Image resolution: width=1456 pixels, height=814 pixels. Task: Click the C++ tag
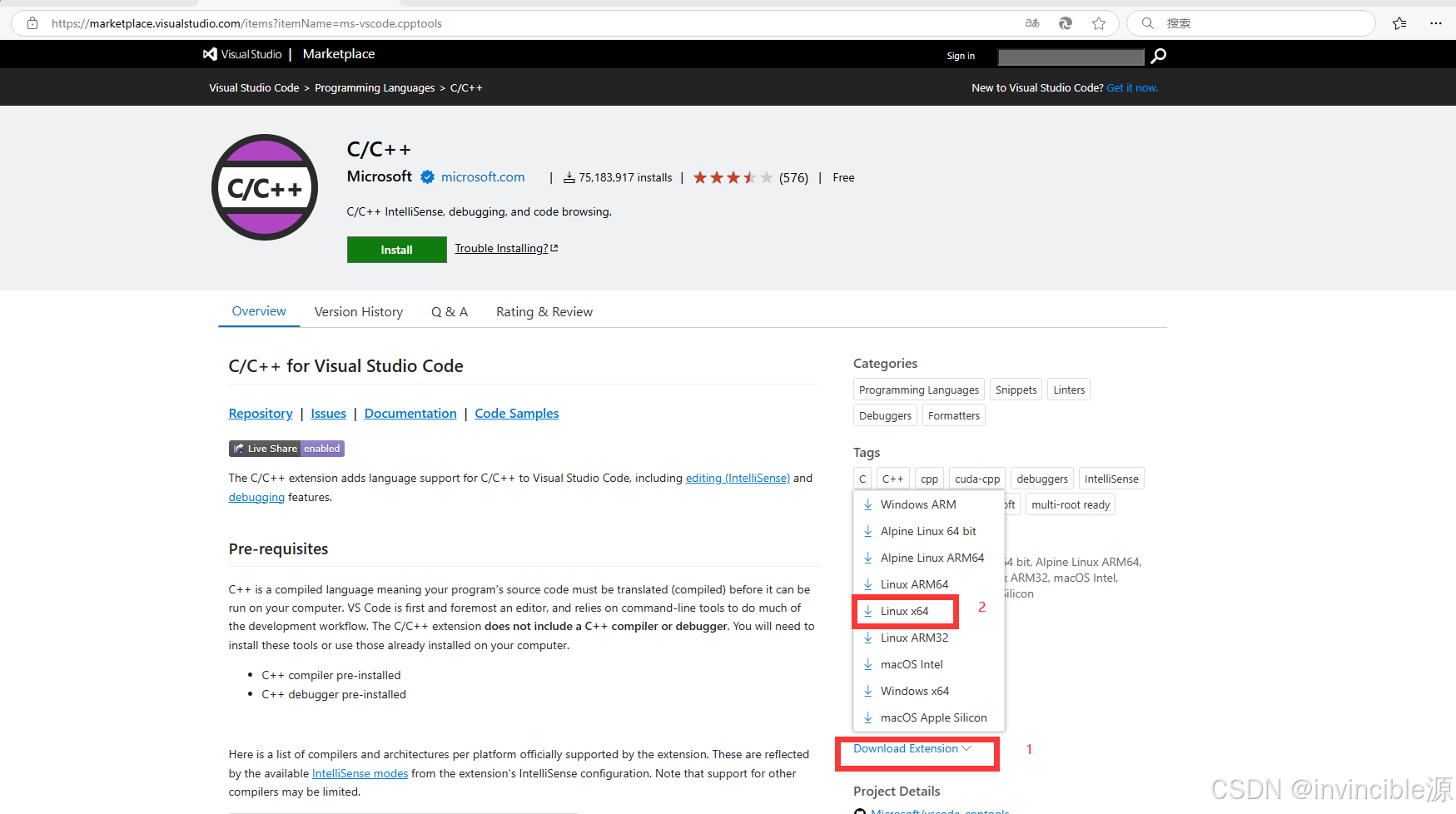892,479
